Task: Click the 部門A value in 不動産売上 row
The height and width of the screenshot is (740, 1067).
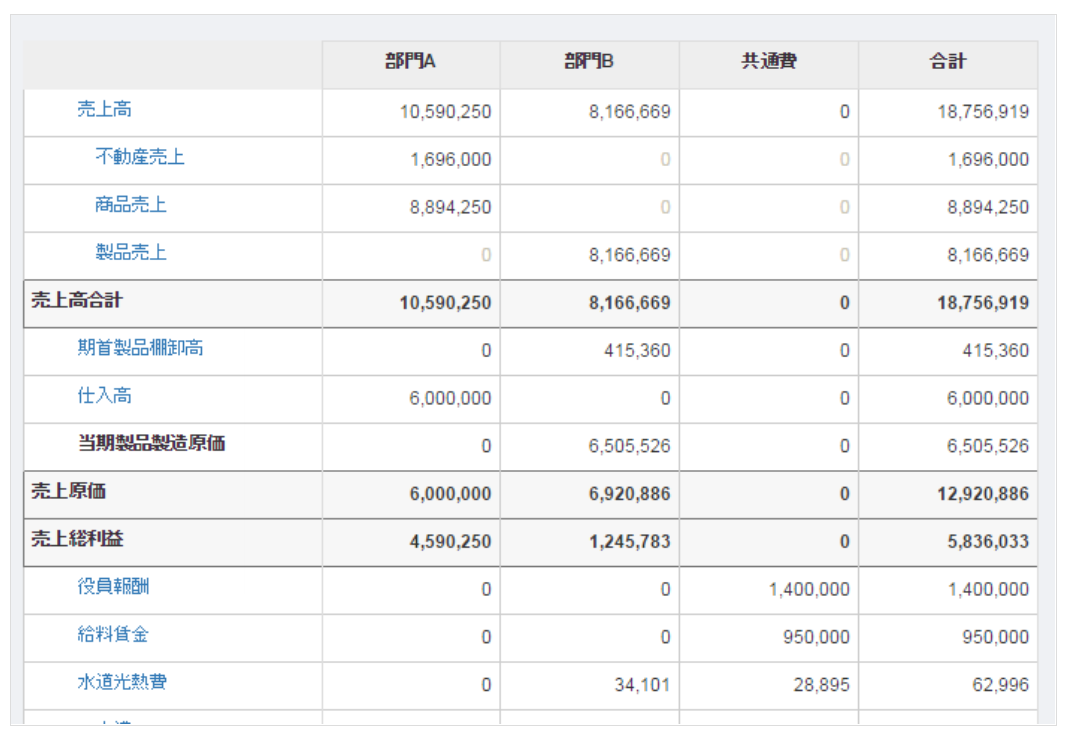Action: [x=450, y=160]
